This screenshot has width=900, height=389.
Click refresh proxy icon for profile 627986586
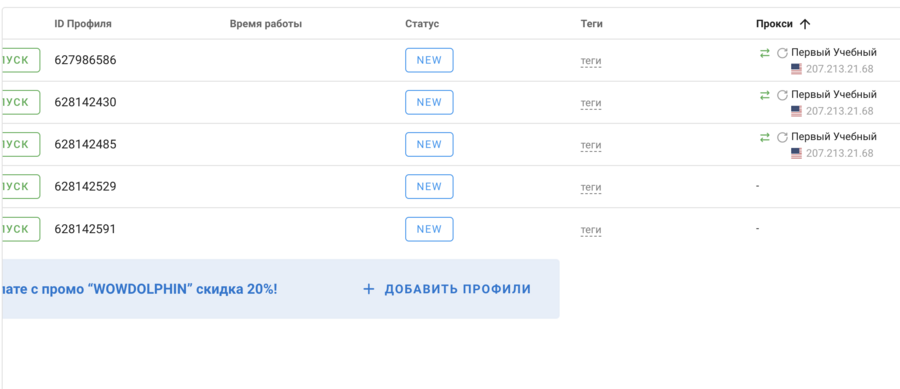point(782,53)
